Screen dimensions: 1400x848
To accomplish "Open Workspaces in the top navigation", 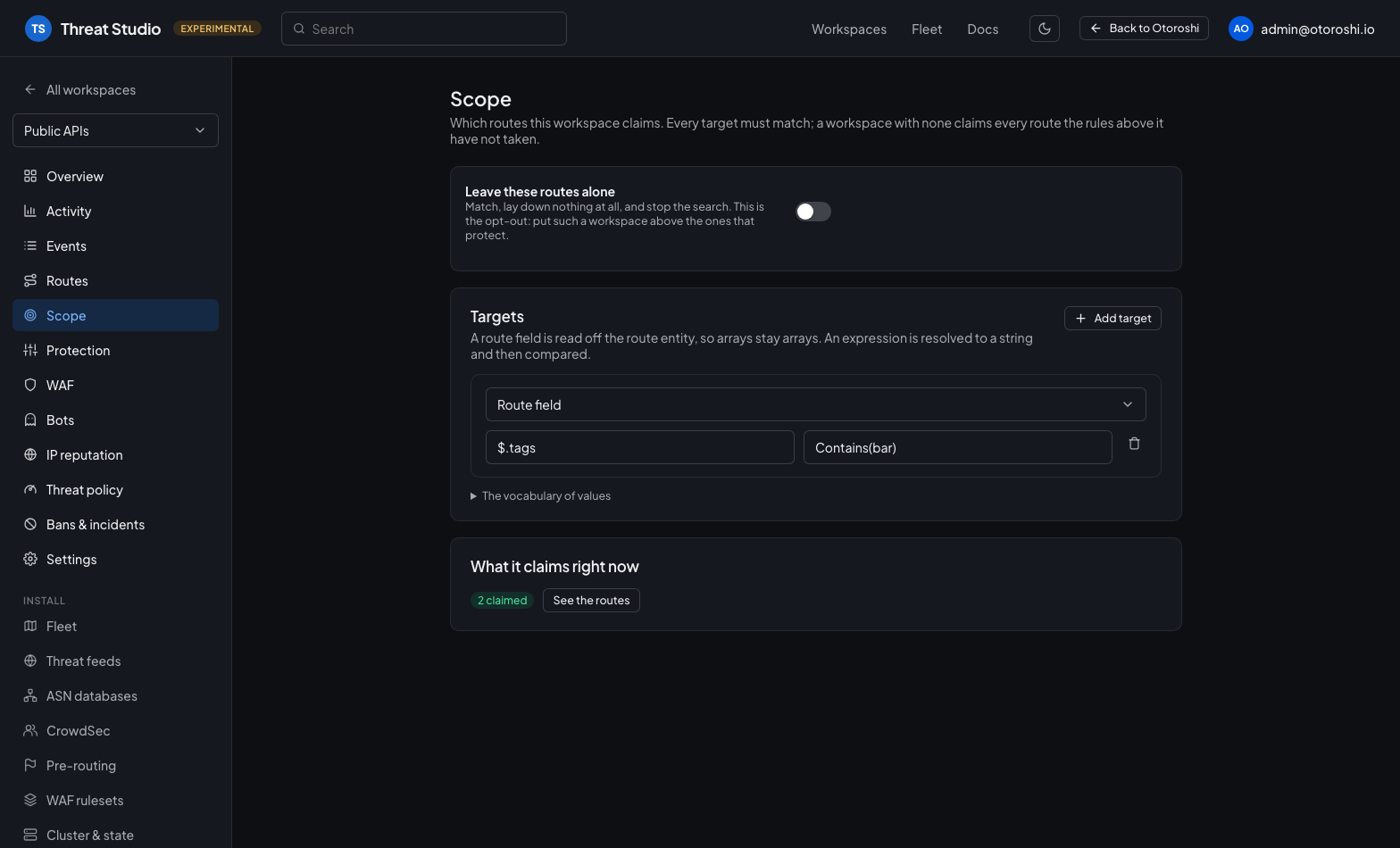I will 849,29.
